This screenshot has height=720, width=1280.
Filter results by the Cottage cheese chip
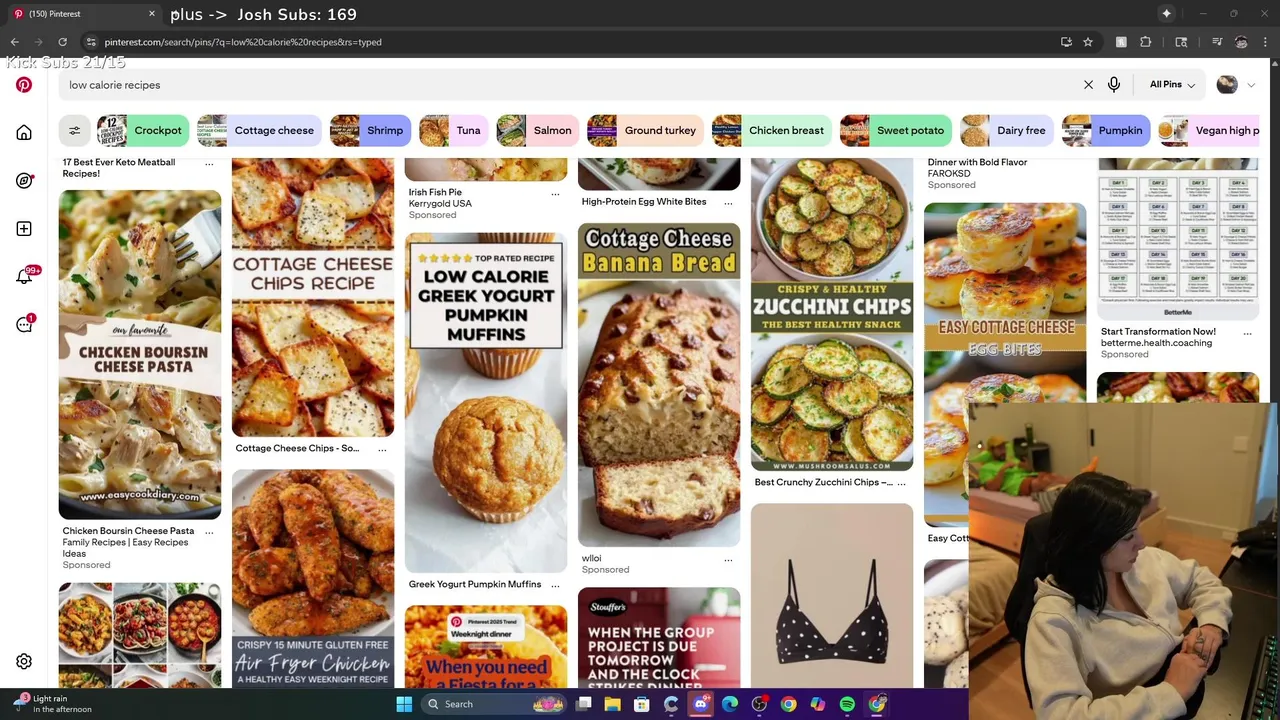pos(258,130)
